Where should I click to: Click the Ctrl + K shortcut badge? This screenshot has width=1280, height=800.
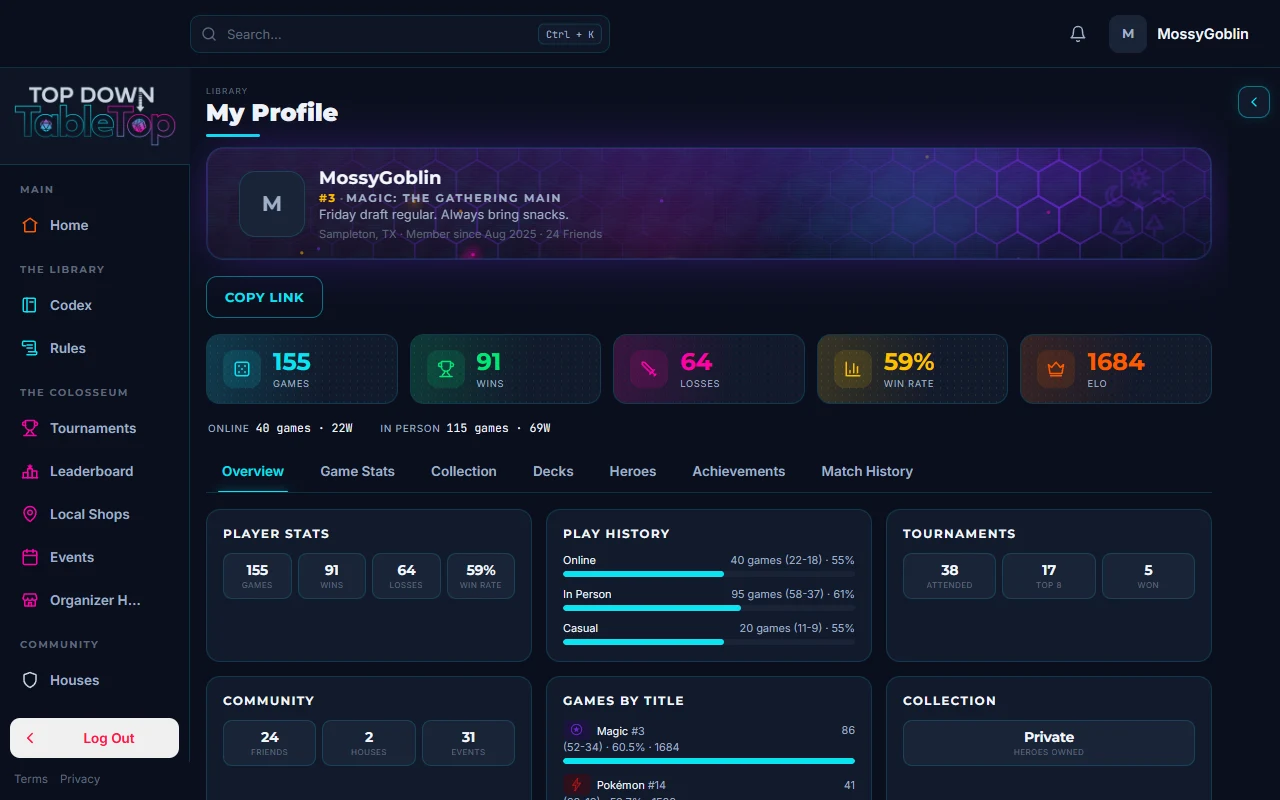[x=570, y=34]
